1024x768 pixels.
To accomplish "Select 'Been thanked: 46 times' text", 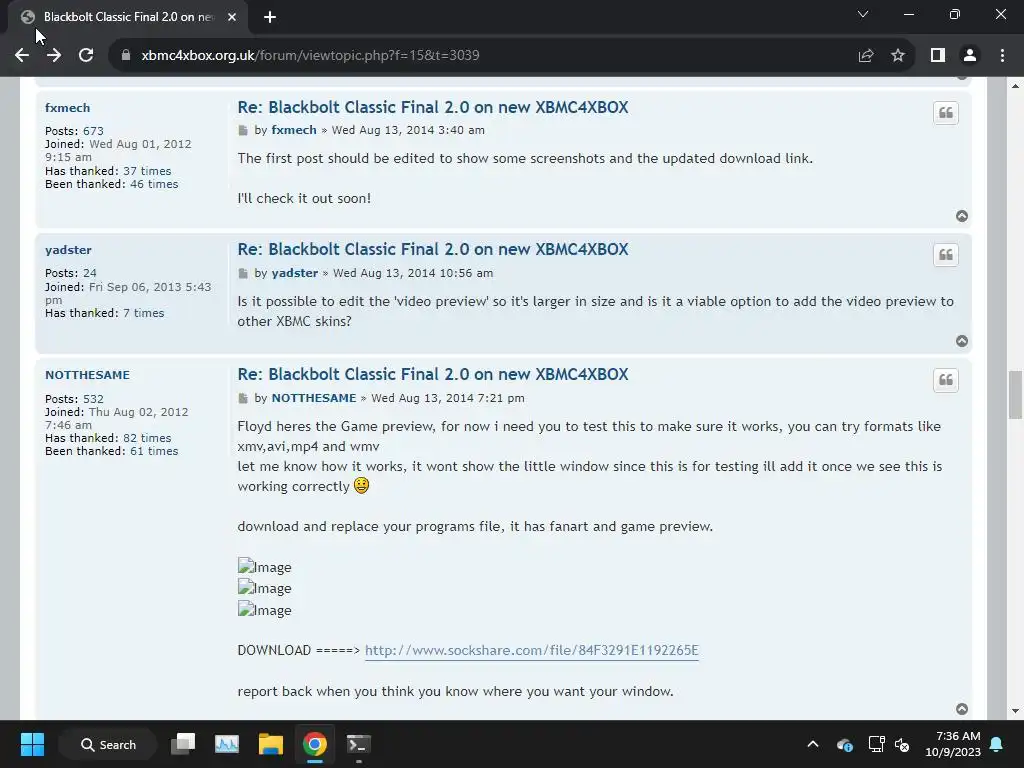I will tap(112, 184).
